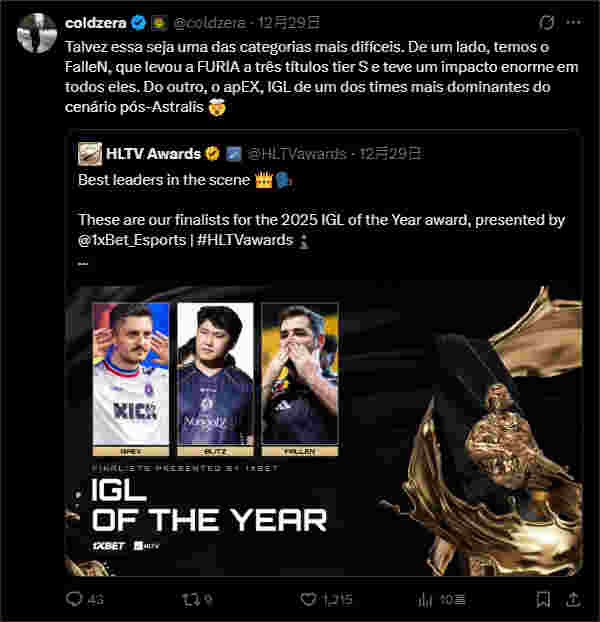
Task: View tweet analytics bar chart icon
Action: click(x=425, y=599)
